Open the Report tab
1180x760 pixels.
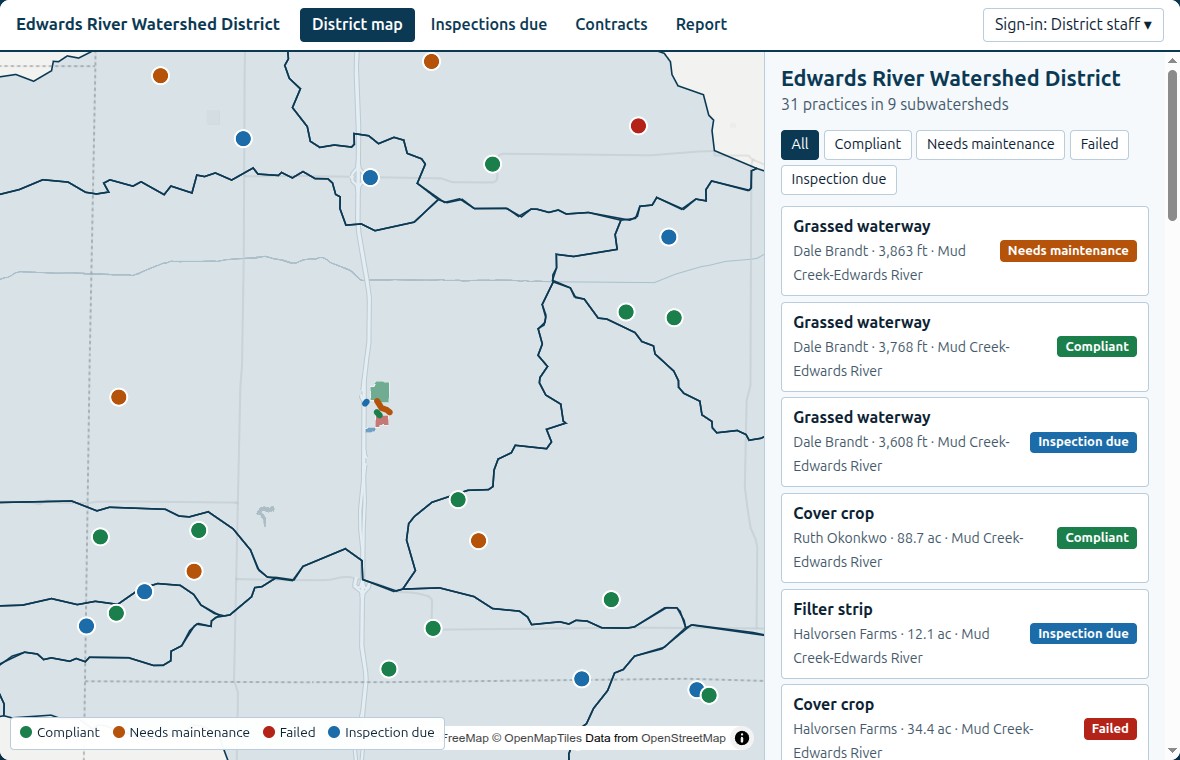pyautogui.click(x=701, y=25)
